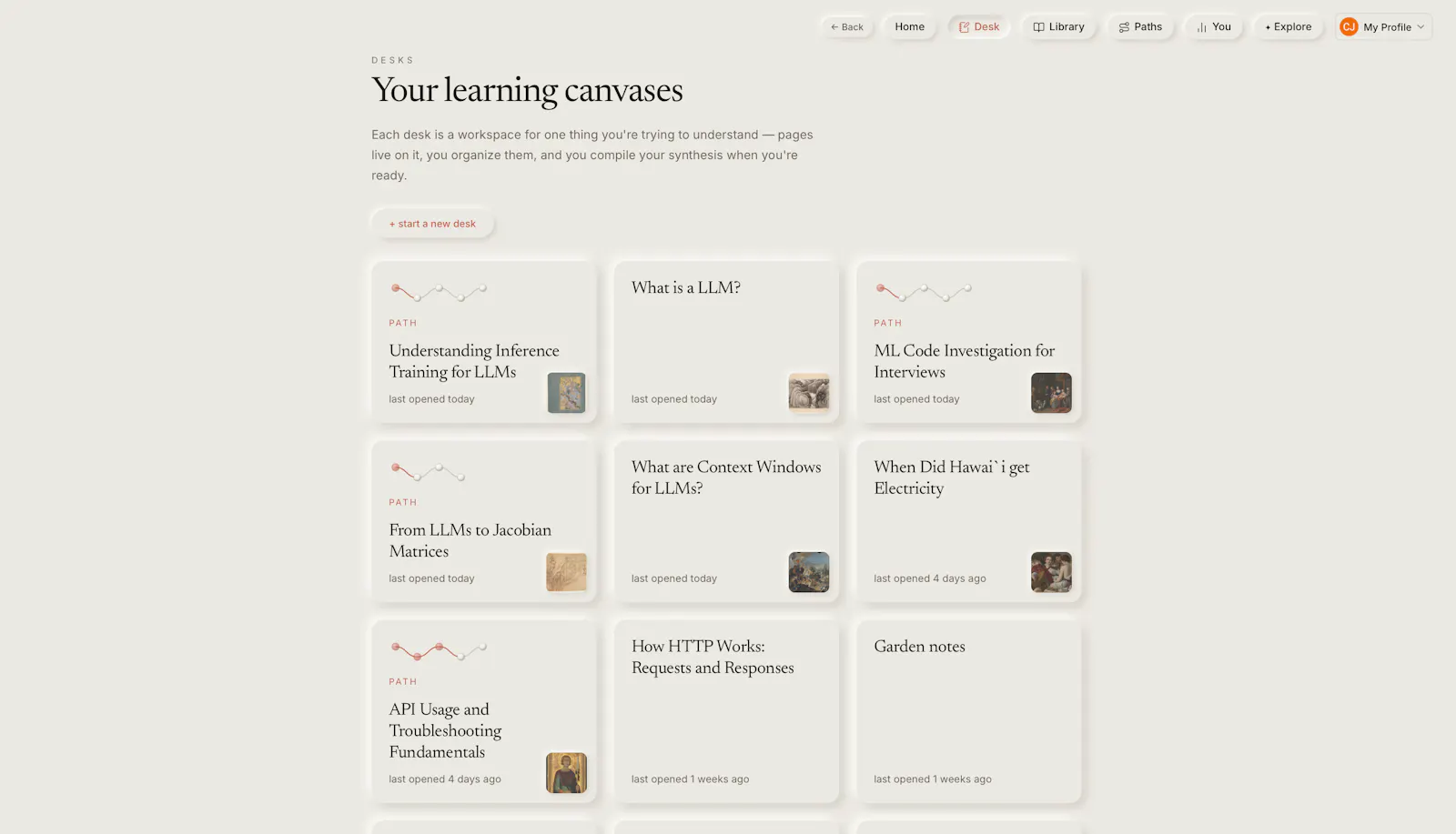Click thumbnail on From LLMs to Jacobian card

(566, 572)
